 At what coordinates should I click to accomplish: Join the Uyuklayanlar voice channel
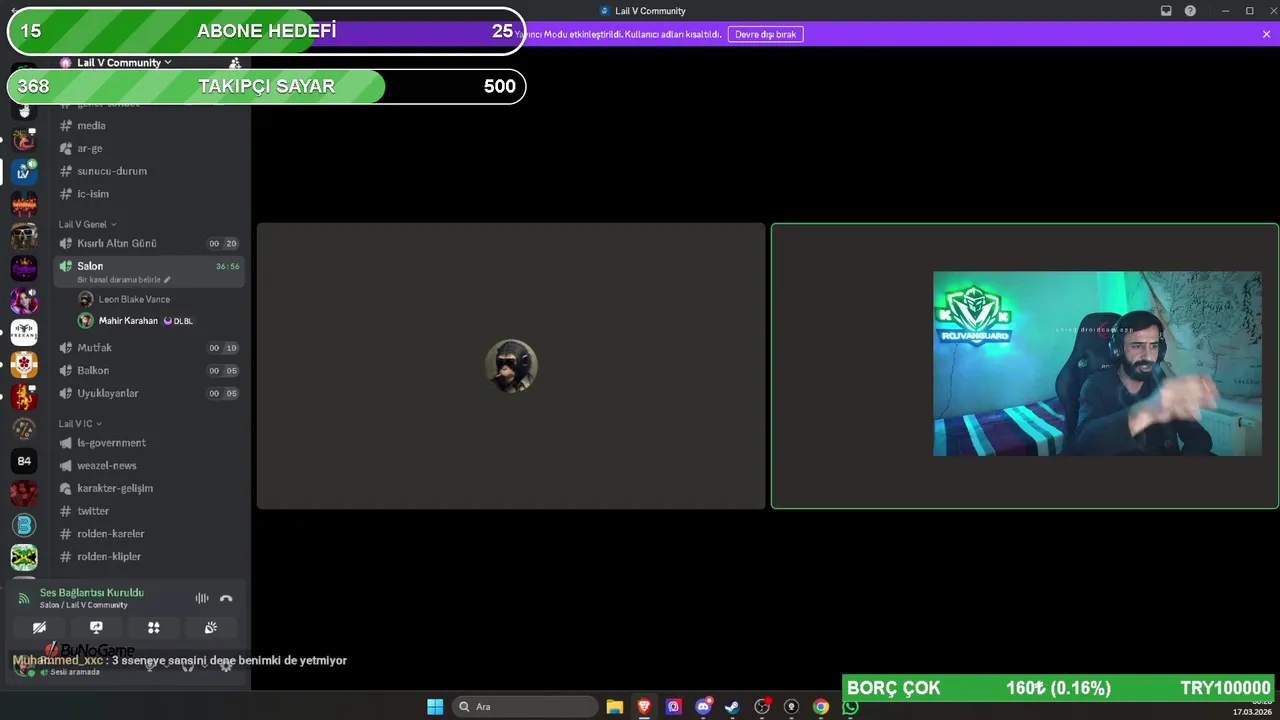point(148,393)
